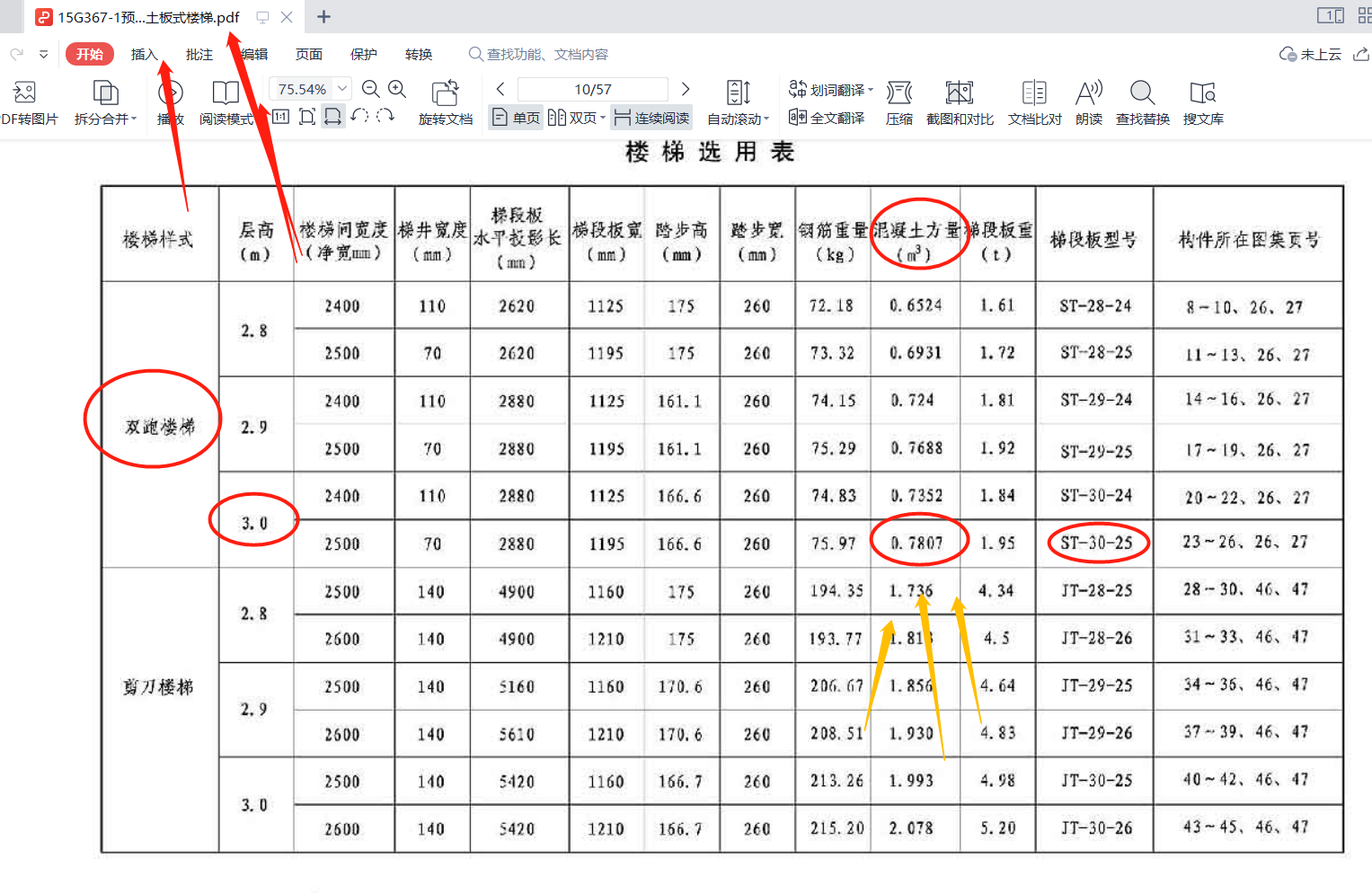
Task: Click the JT-30-26 model cell
Action: click(x=1095, y=828)
